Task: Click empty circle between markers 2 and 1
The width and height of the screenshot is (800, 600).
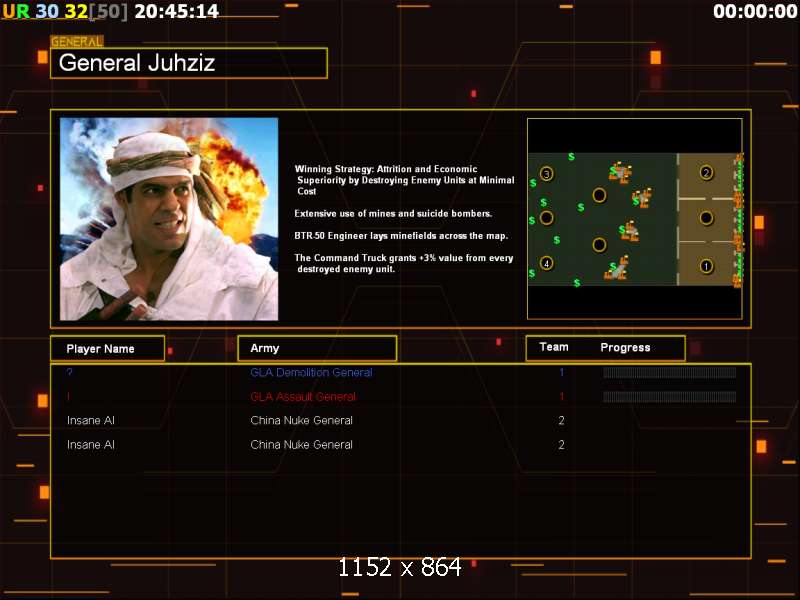Action: tap(706, 218)
